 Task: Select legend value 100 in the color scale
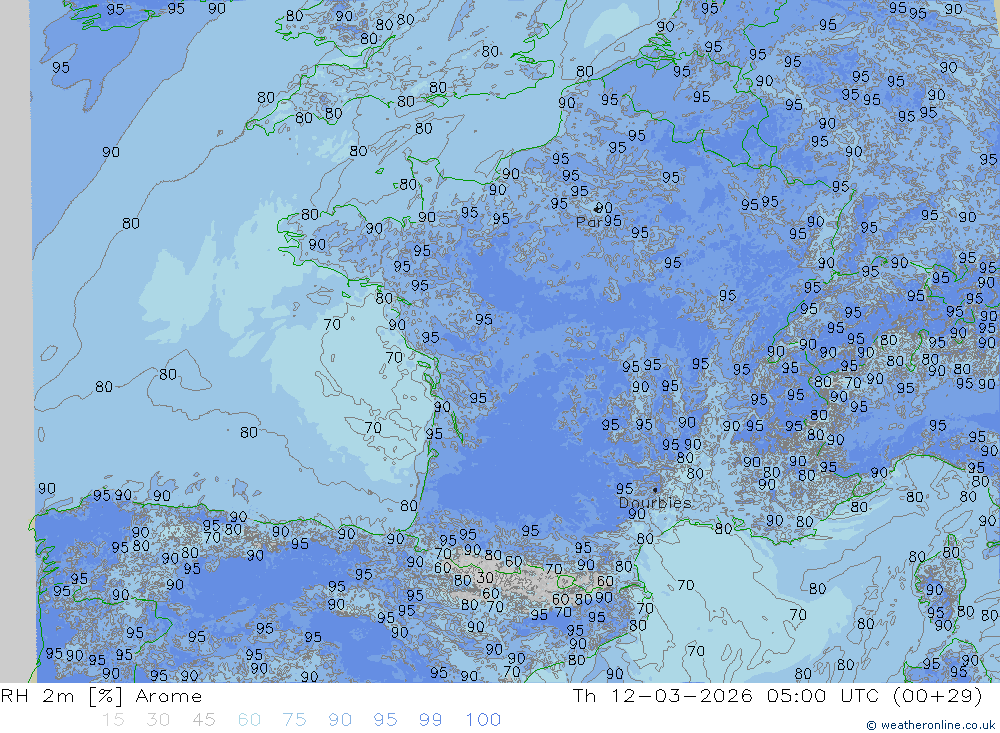(x=483, y=720)
